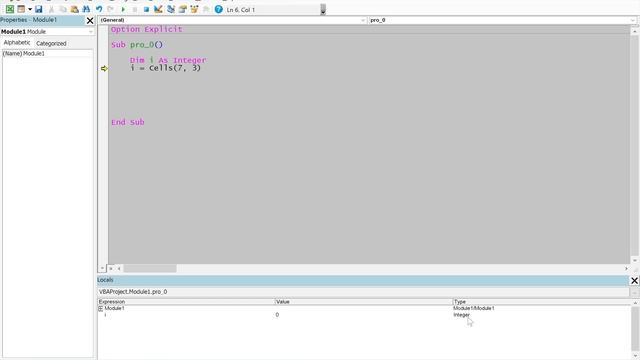Click the Integer type cell
The image size is (640, 360).
tap(462, 315)
